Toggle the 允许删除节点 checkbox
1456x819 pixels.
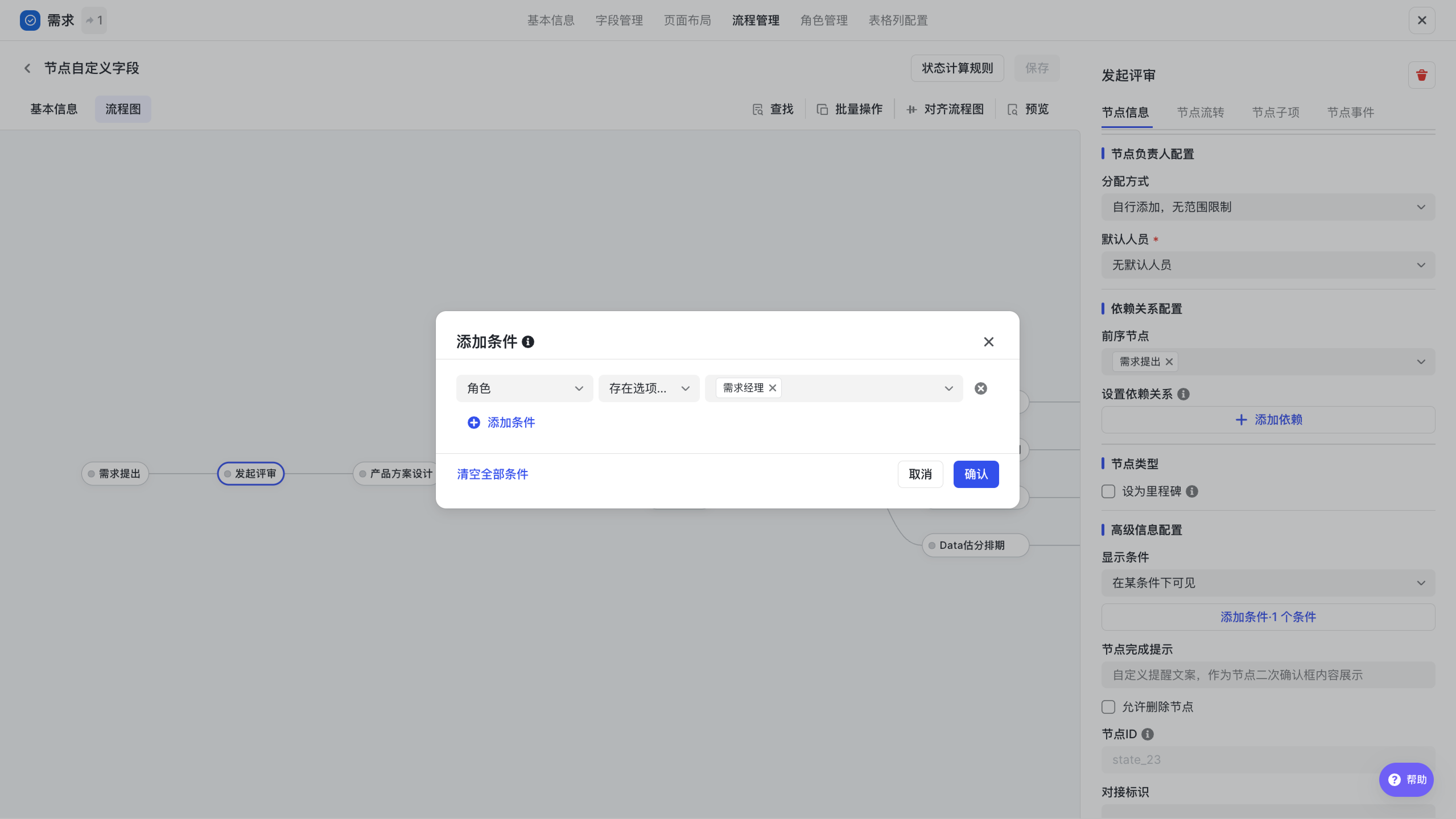(1108, 707)
